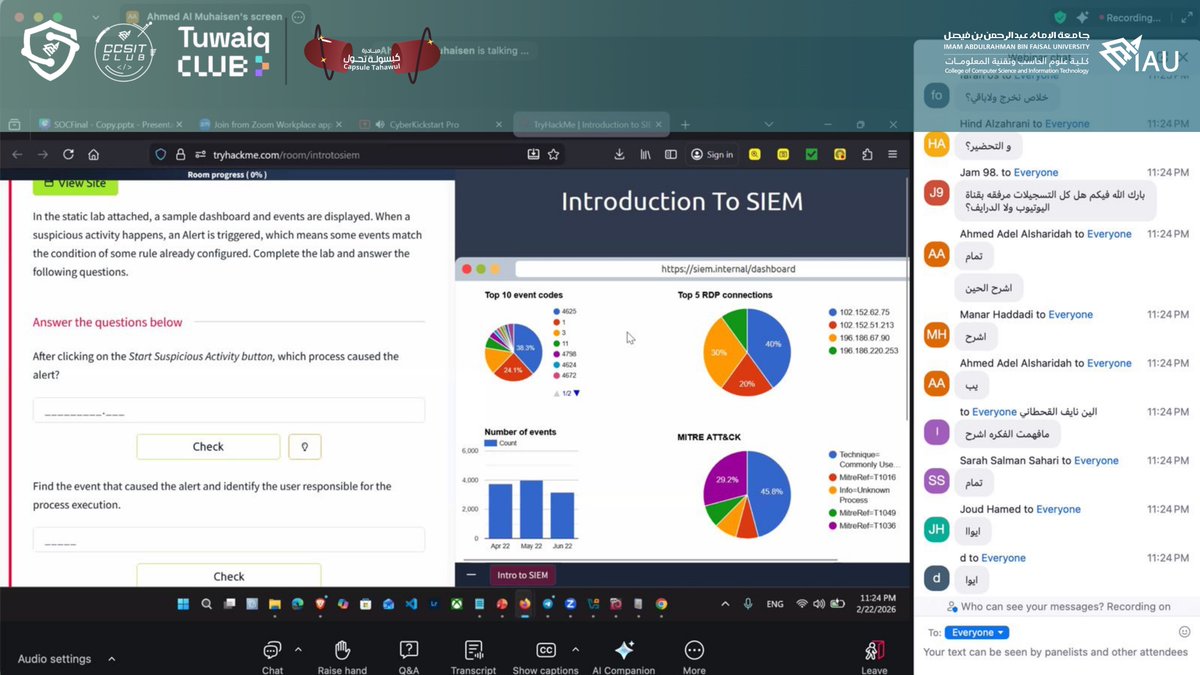Click the user question's answer field
This screenshot has width=1200, height=675.
[x=228, y=540]
